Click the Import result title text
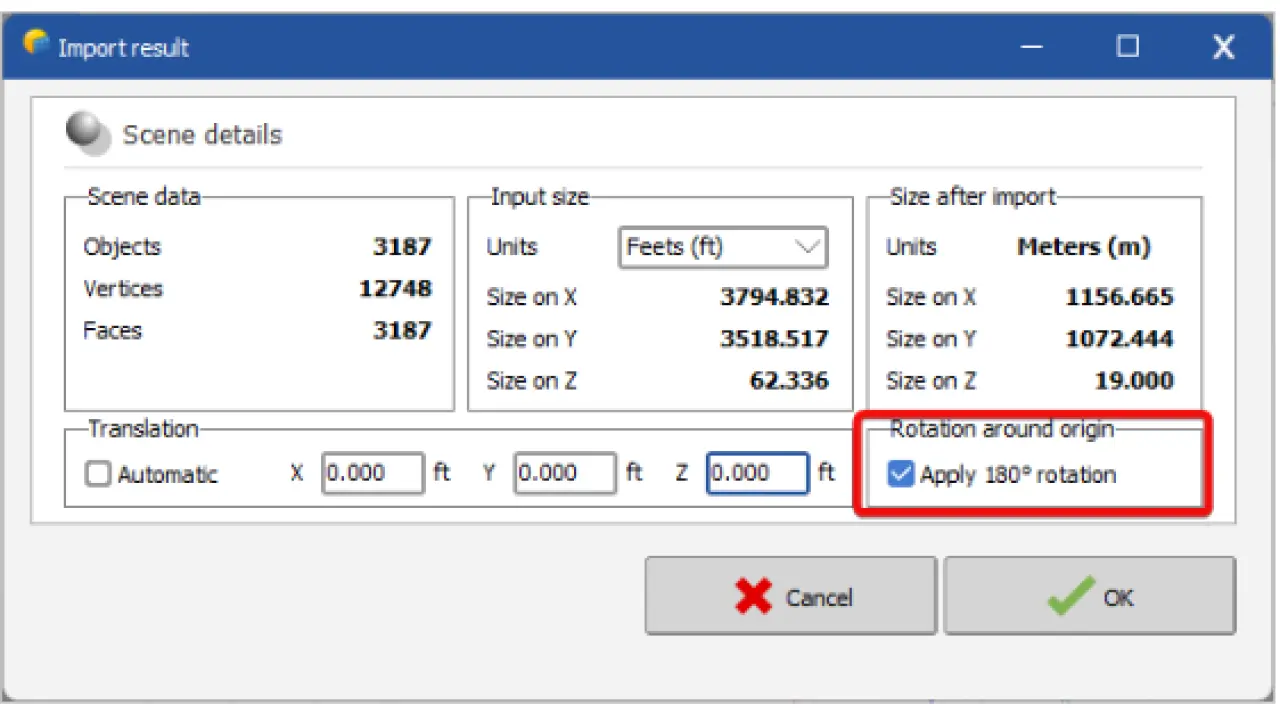 tap(123, 48)
